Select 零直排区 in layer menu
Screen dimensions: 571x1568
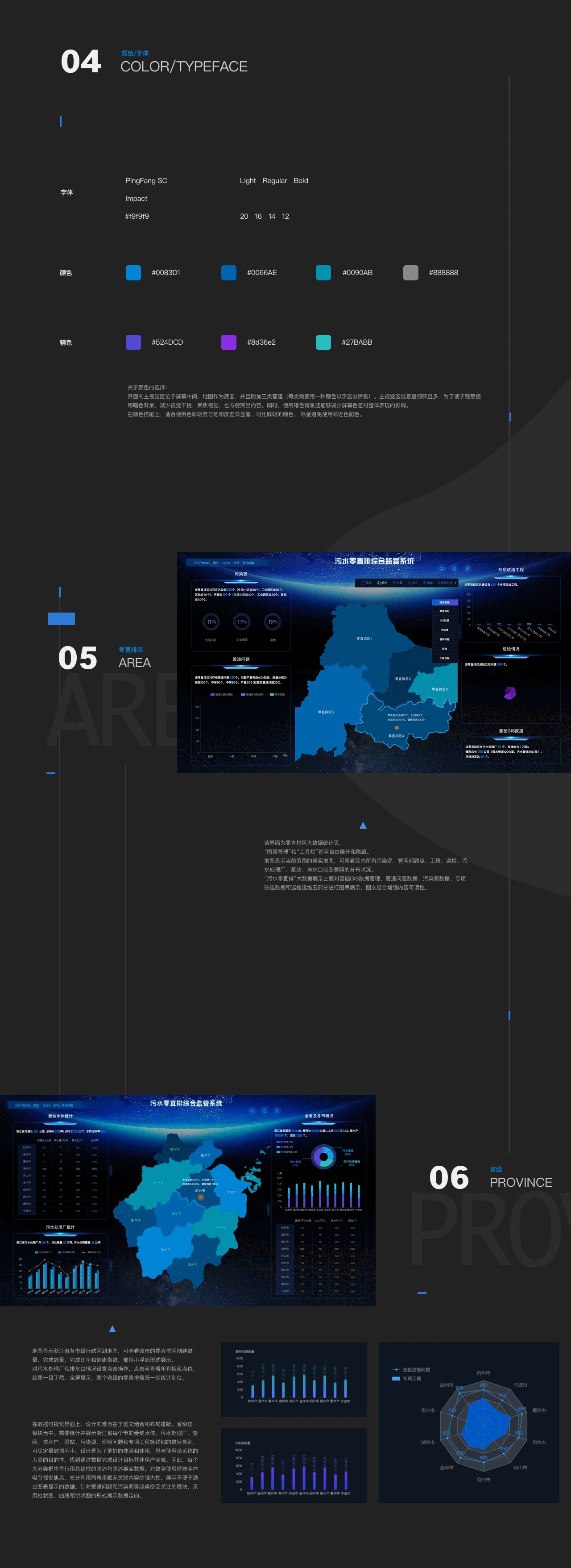(x=444, y=611)
